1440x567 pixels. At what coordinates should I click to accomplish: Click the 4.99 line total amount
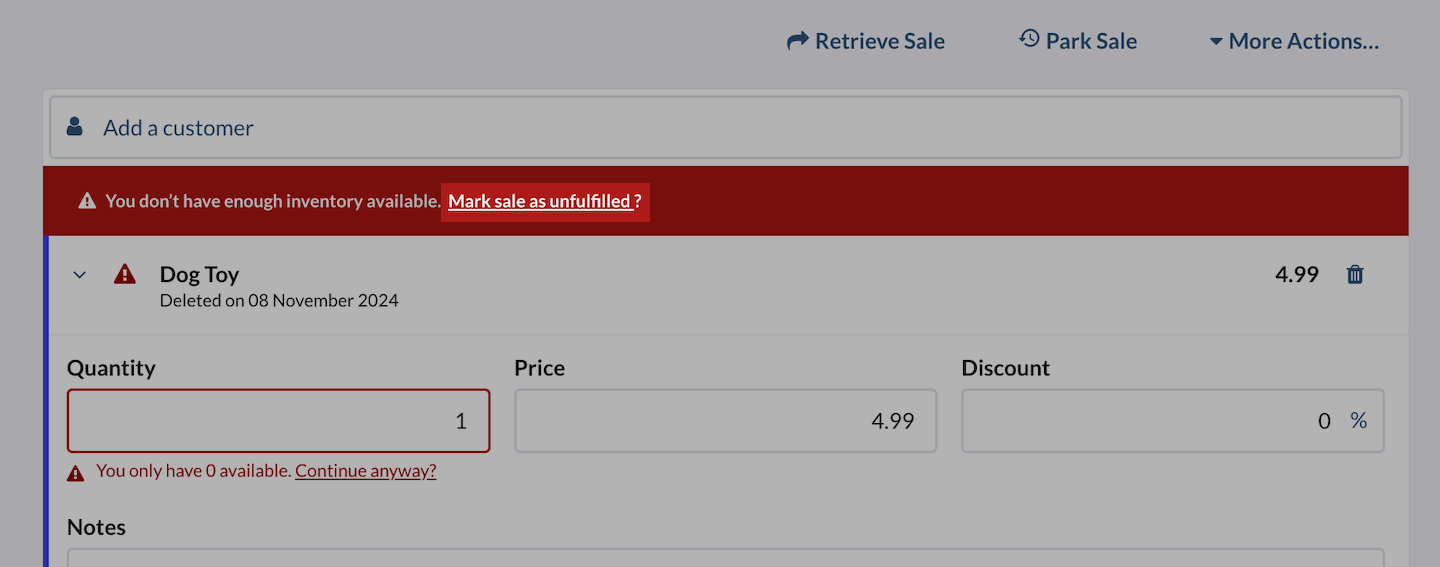1297,274
